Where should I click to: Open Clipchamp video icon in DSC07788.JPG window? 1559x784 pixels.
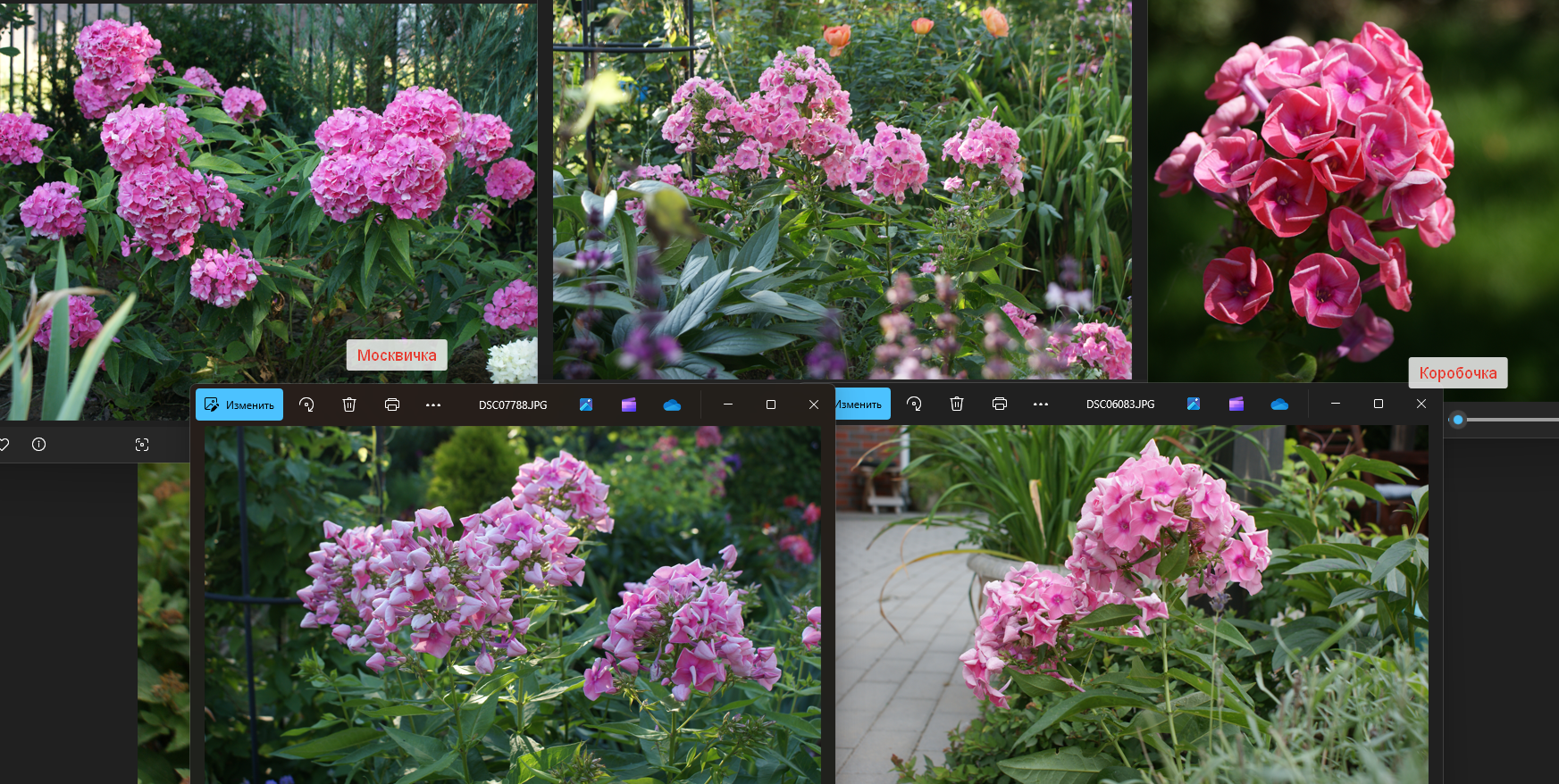point(629,405)
